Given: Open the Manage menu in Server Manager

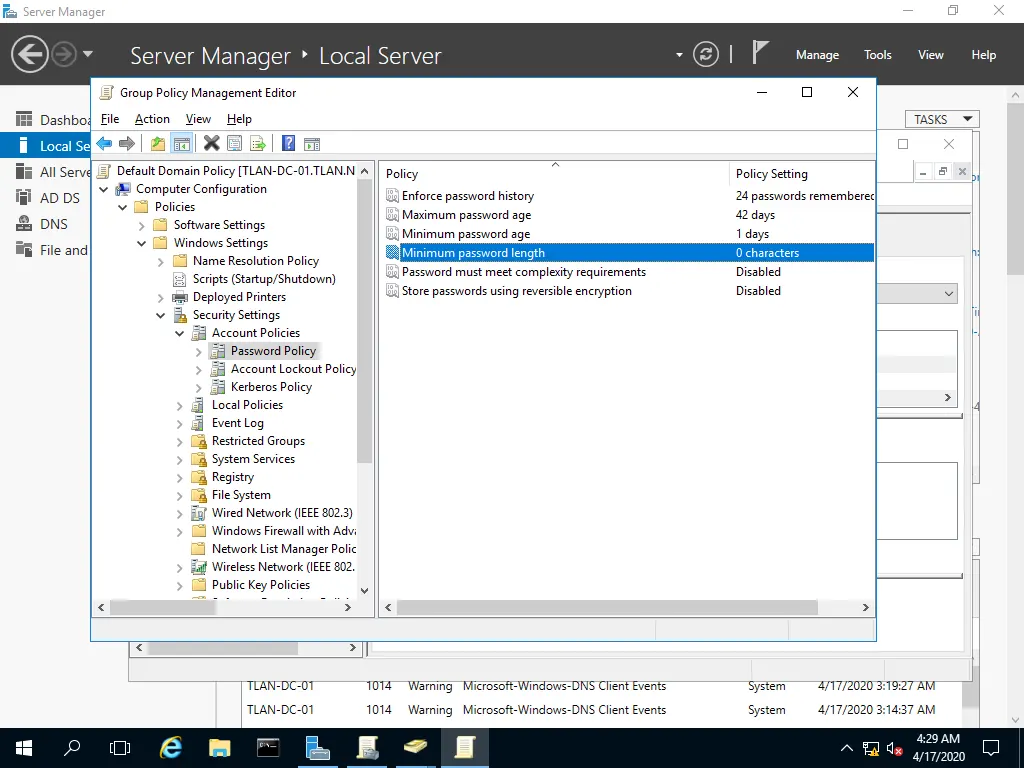Looking at the screenshot, I should 817,55.
